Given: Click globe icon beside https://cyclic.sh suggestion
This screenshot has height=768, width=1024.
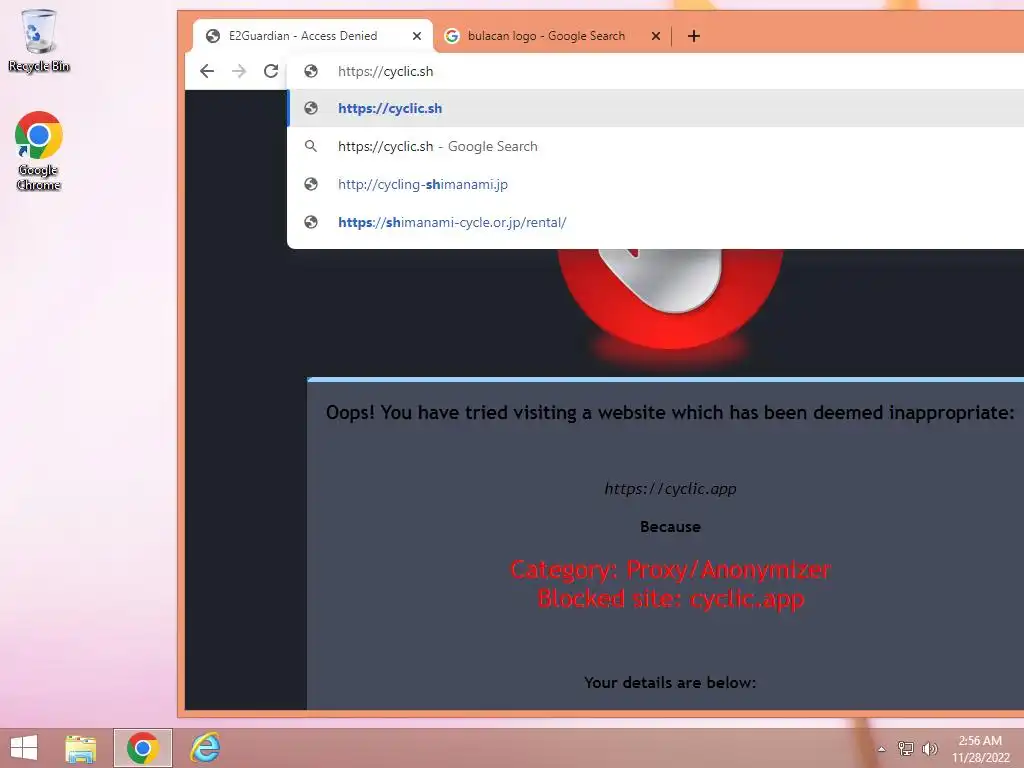Looking at the screenshot, I should click(311, 108).
